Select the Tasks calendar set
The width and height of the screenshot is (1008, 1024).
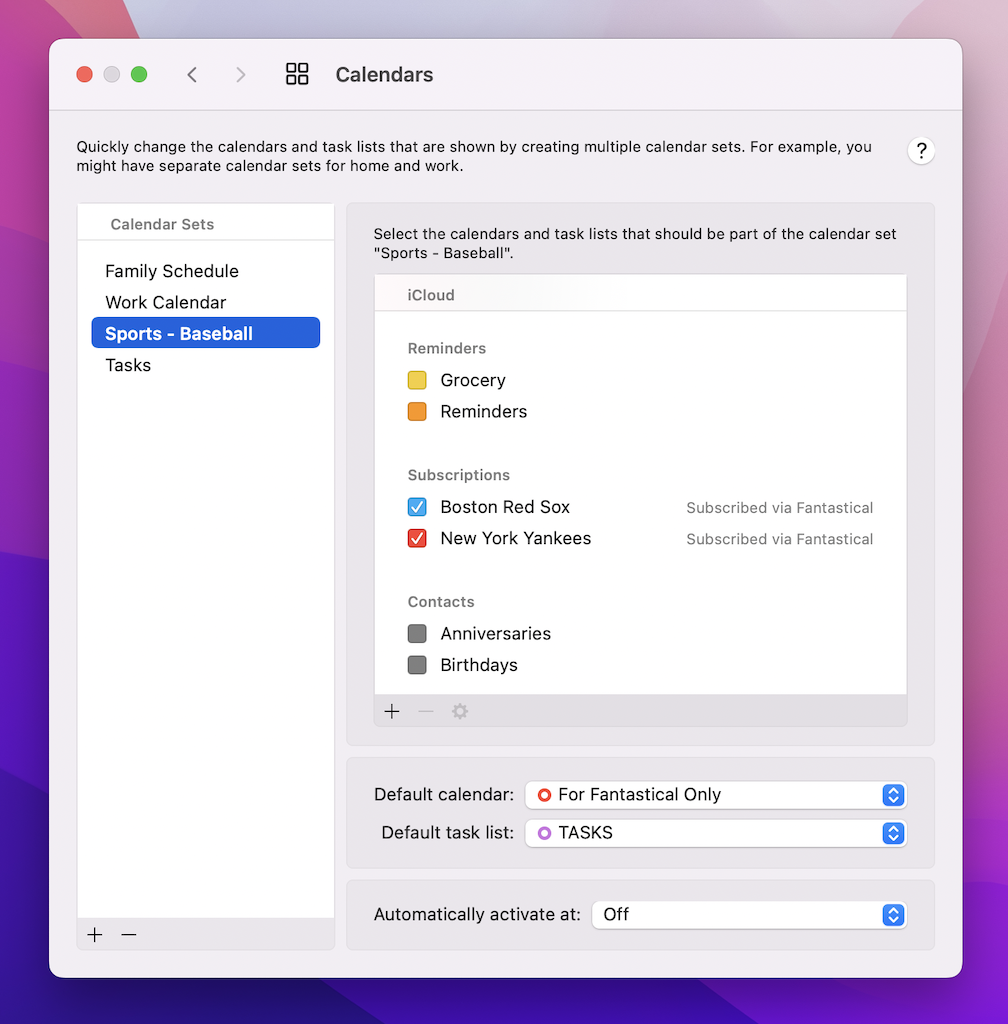(x=206, y=365)
